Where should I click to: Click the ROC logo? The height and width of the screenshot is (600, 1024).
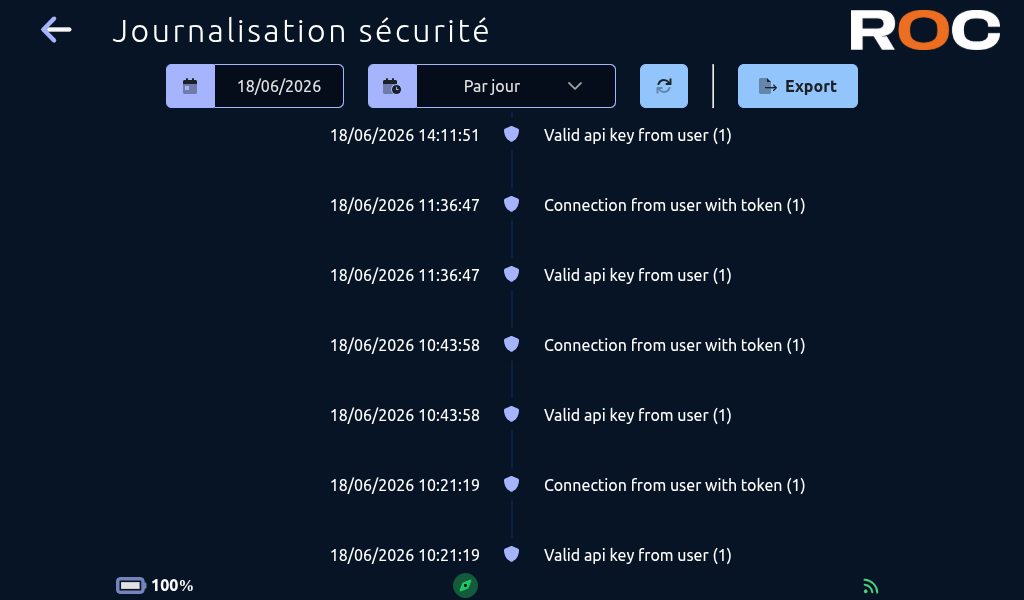click(x=925, y=30)
